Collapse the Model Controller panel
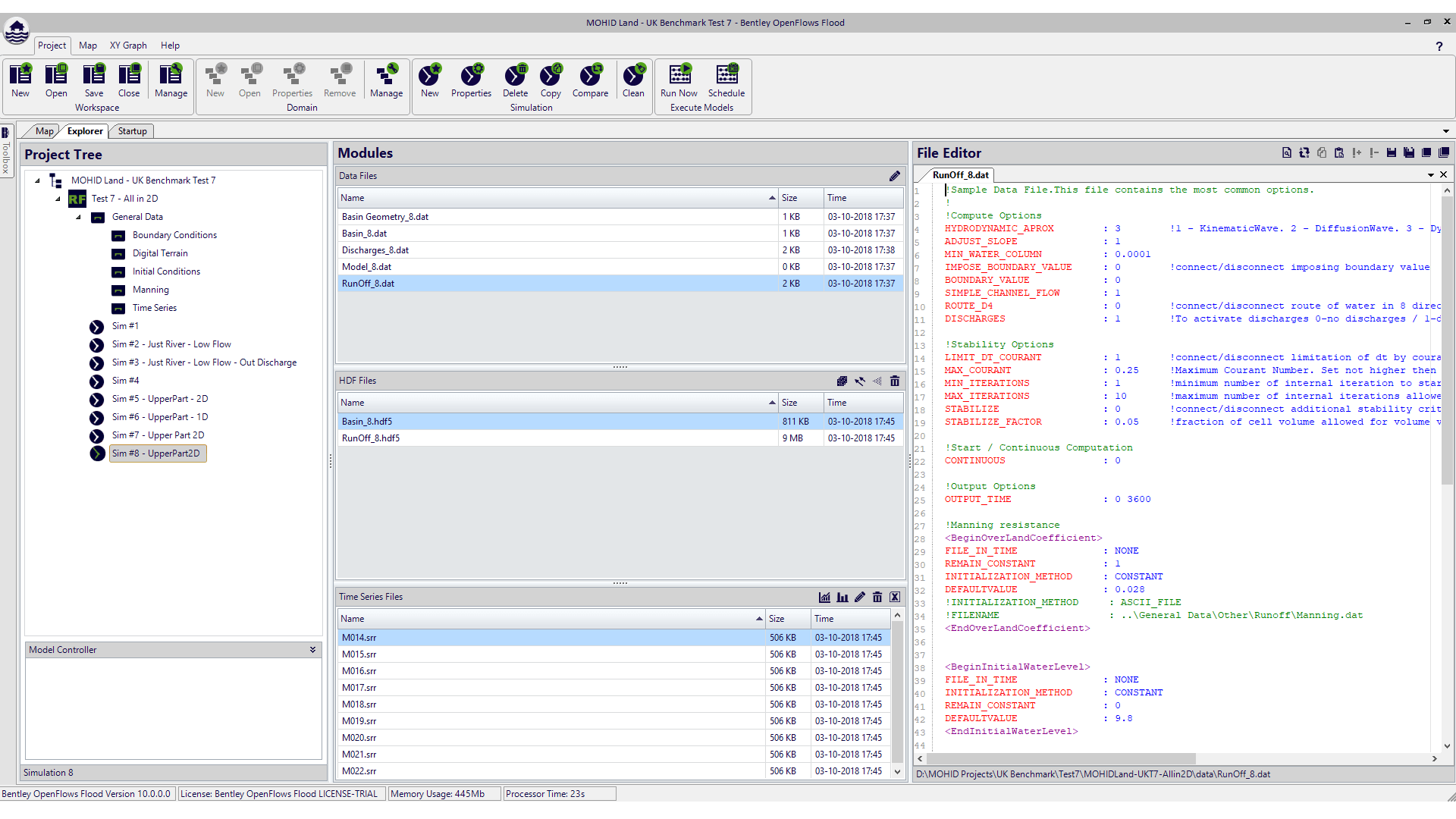 click(312, 650)
